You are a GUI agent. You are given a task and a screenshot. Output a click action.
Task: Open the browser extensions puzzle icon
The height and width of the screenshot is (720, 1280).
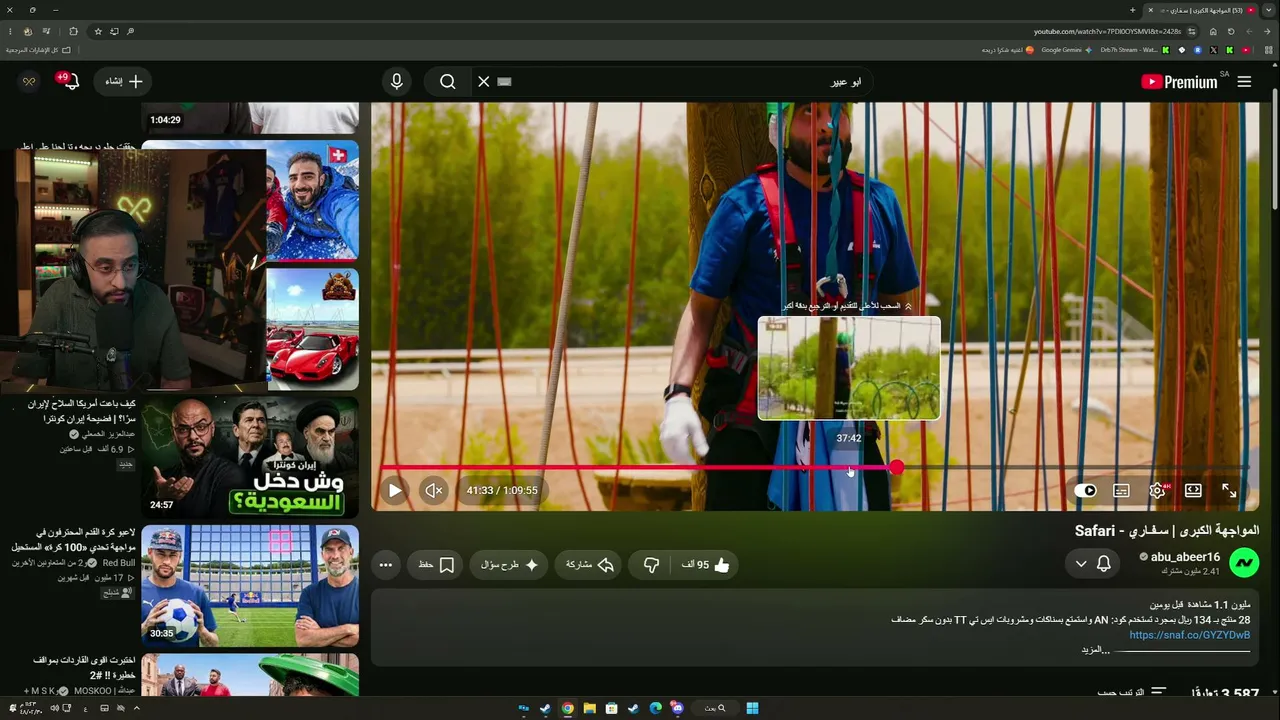coord(73,31)
